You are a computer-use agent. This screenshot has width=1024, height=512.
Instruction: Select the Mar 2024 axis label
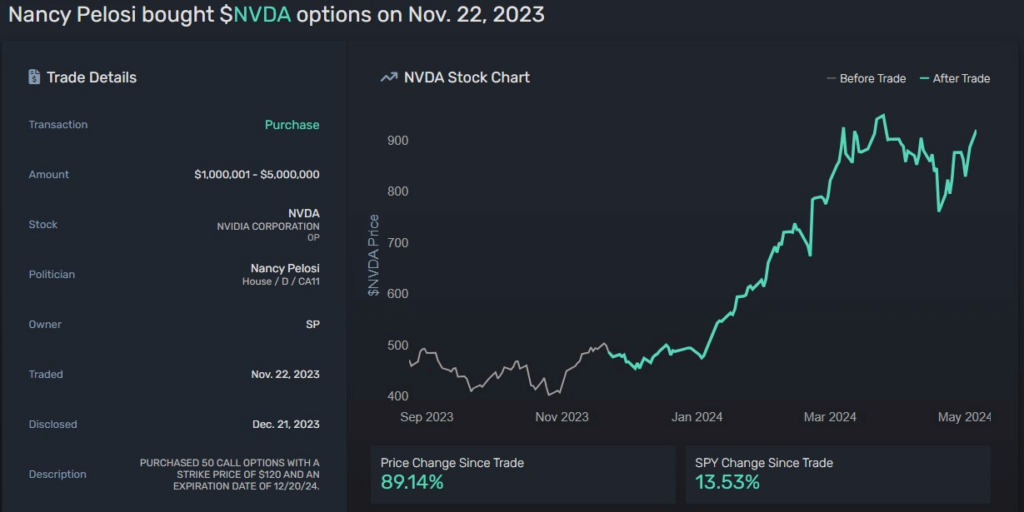point(829,417)
